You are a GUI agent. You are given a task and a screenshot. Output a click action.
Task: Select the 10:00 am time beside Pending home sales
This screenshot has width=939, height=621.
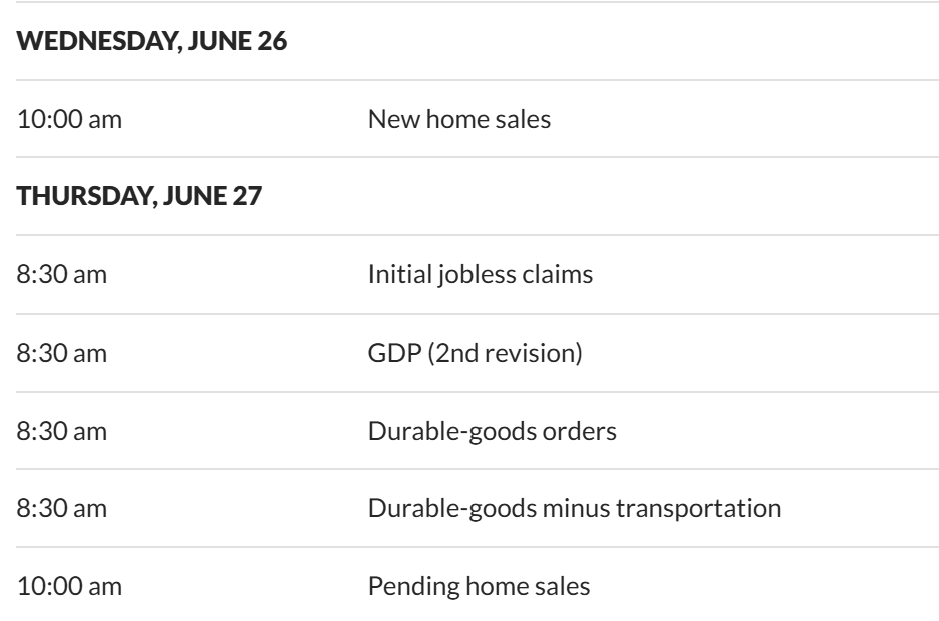coord(70,585)
